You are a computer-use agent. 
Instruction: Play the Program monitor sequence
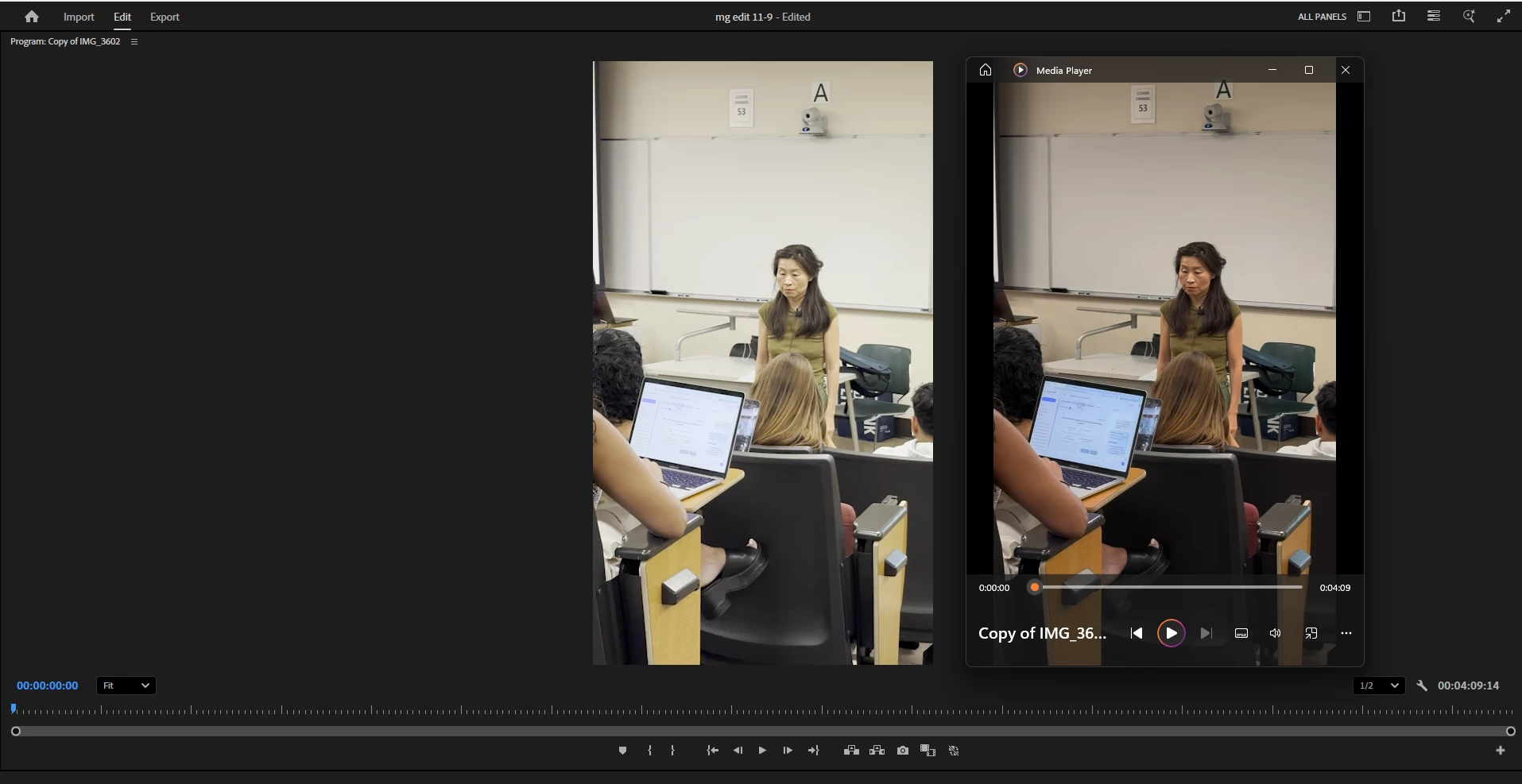pos(762,751)
